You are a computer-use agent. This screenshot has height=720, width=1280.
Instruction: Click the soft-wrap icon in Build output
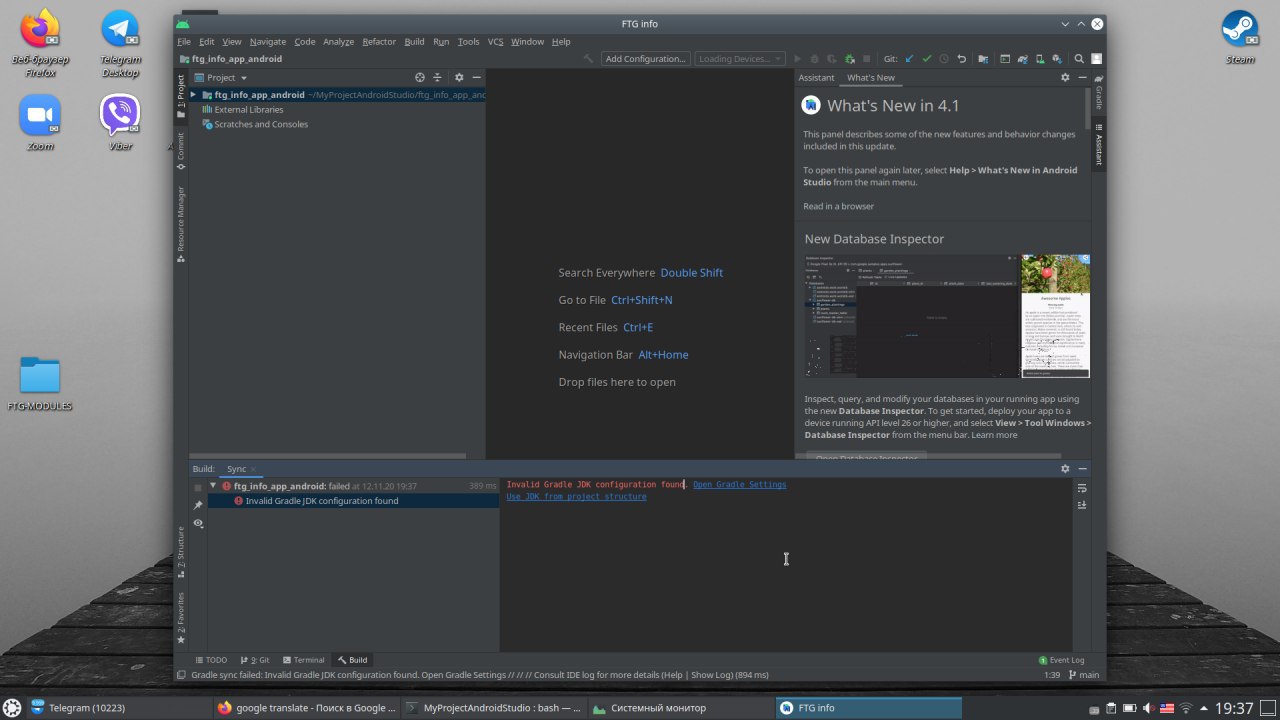(x=1082, y=488)
